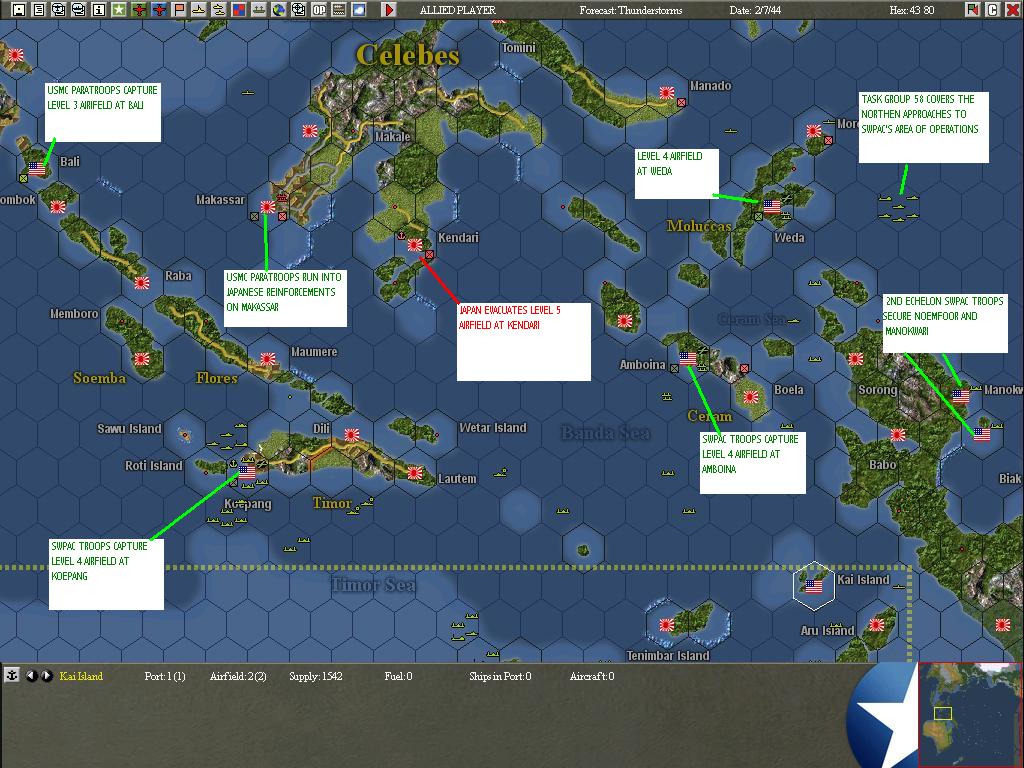The height and width of the screenshot is (768, 1024).
Task: Click the green star toolbar icon
Action: pyautogui.click(x=119, y=10)
